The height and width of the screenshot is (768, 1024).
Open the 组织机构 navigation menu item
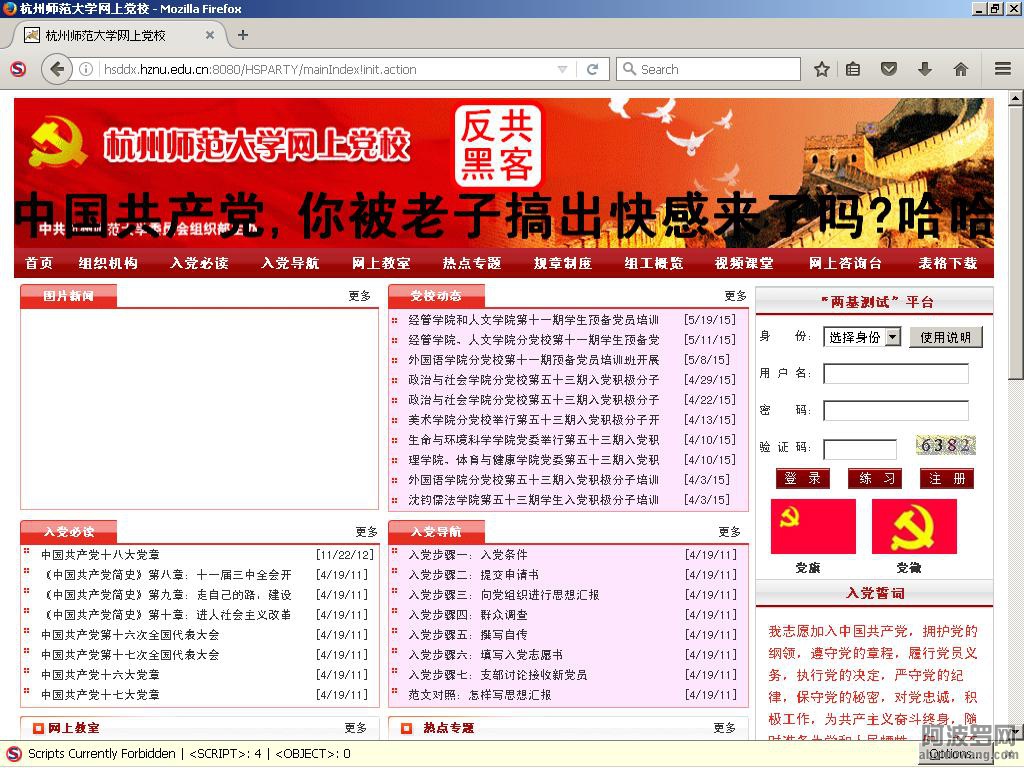108,263
